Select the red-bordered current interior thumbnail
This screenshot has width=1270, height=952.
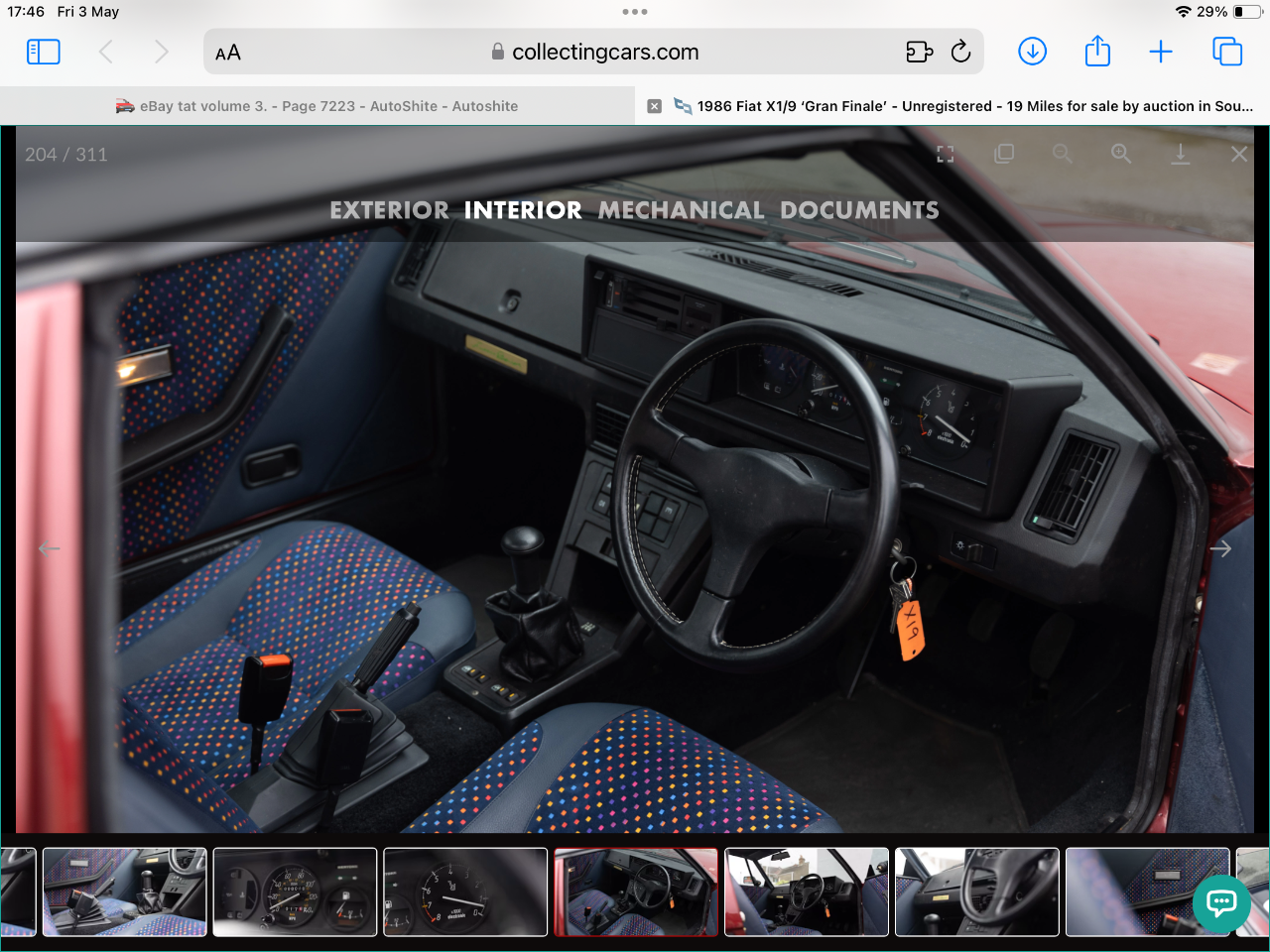[636, 892]
